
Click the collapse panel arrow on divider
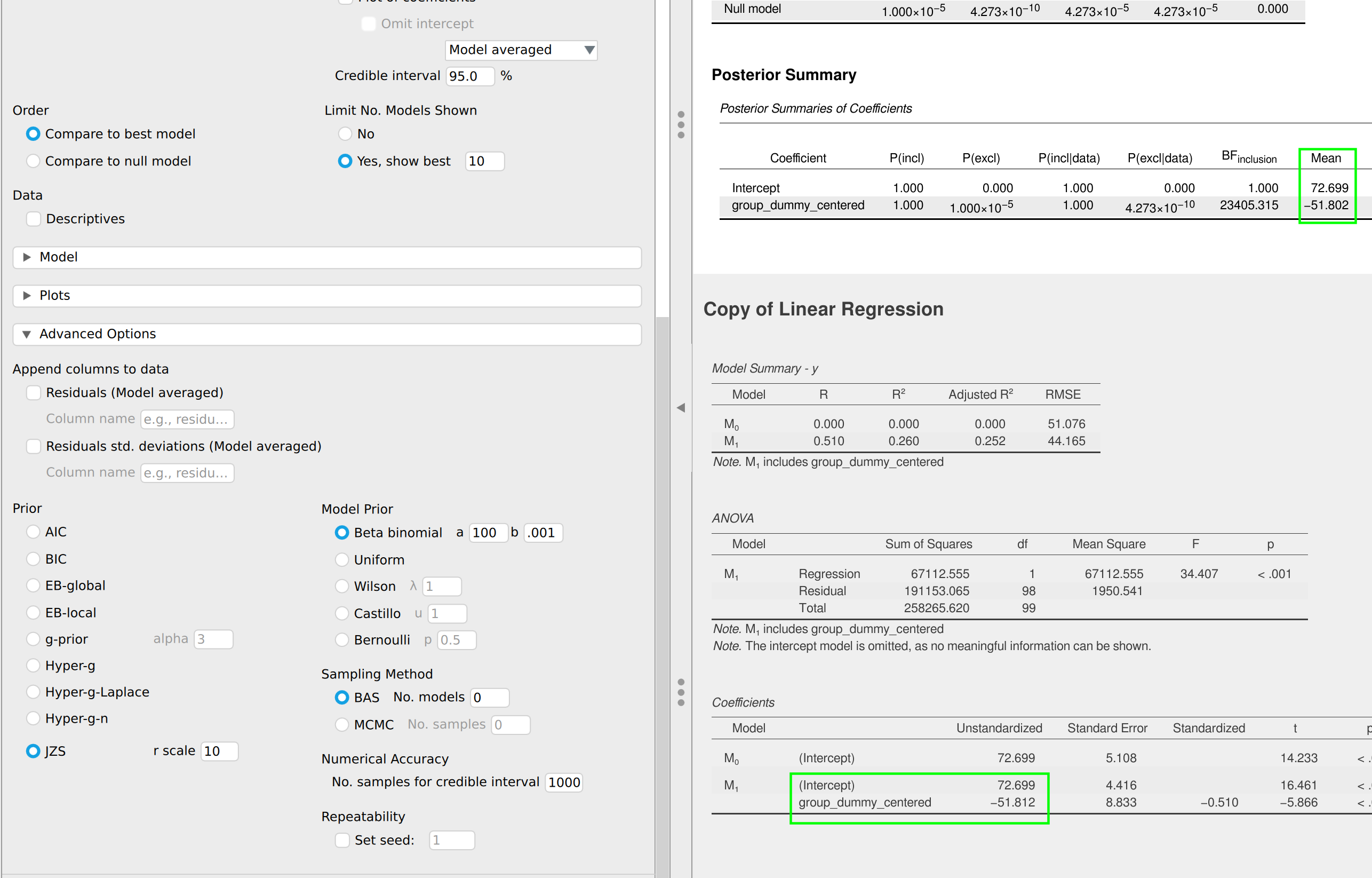pyautogui.click(x=680, y=408)
